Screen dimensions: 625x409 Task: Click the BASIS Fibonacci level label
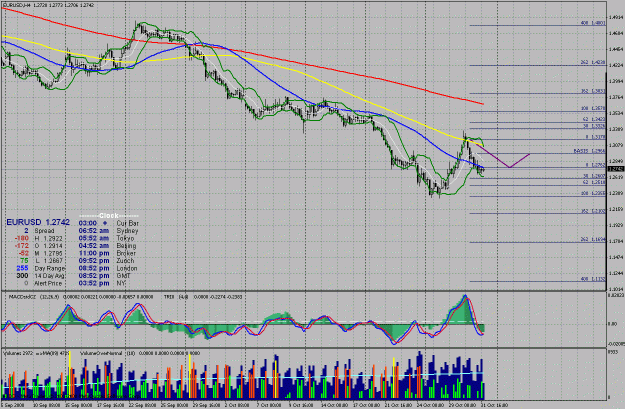pyautogui.click(x=590, y=151)
